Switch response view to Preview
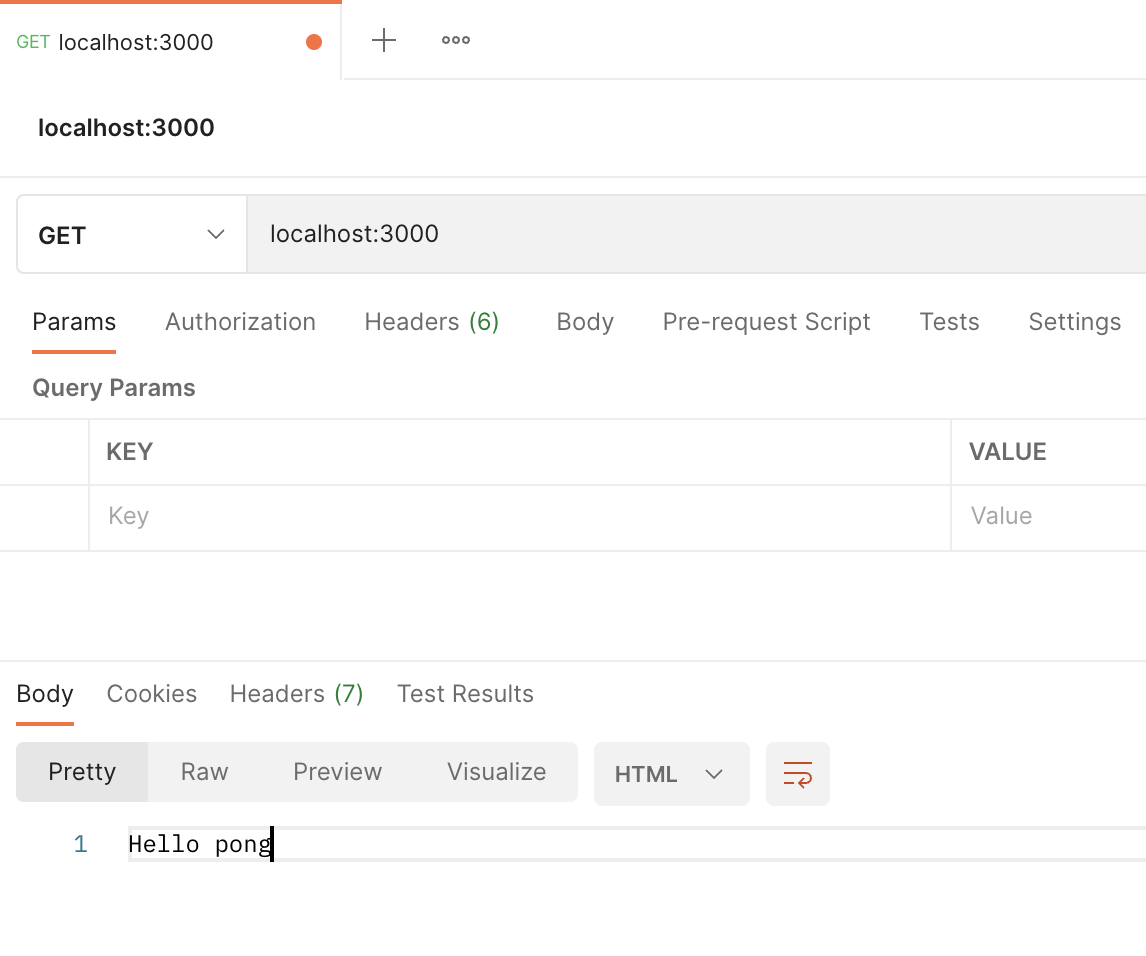Viewport: 1146px width, 956px height. pyautogui.click(x=337, y=772)
